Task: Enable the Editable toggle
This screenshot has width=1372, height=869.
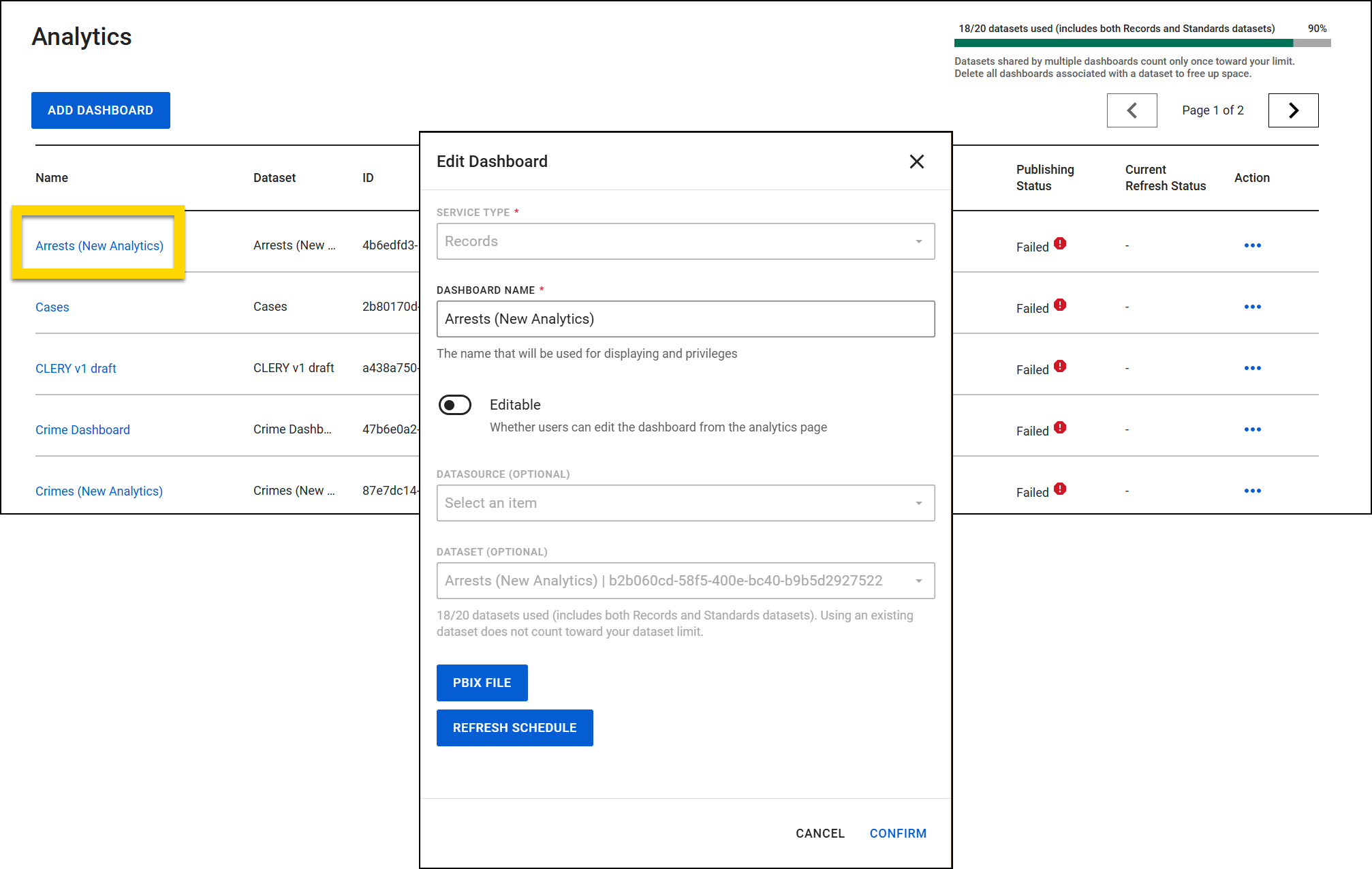Action: click(x=454, y=404)
